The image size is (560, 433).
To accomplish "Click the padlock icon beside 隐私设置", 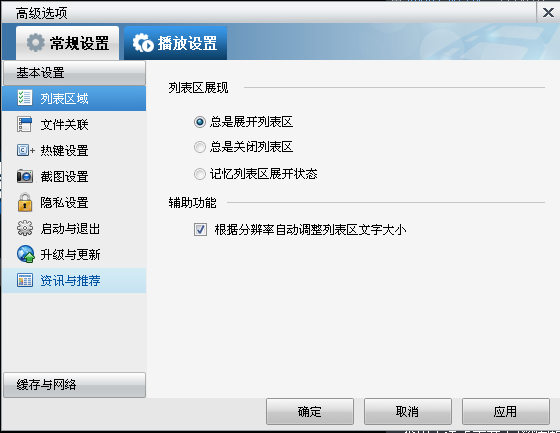I will 25,202.
